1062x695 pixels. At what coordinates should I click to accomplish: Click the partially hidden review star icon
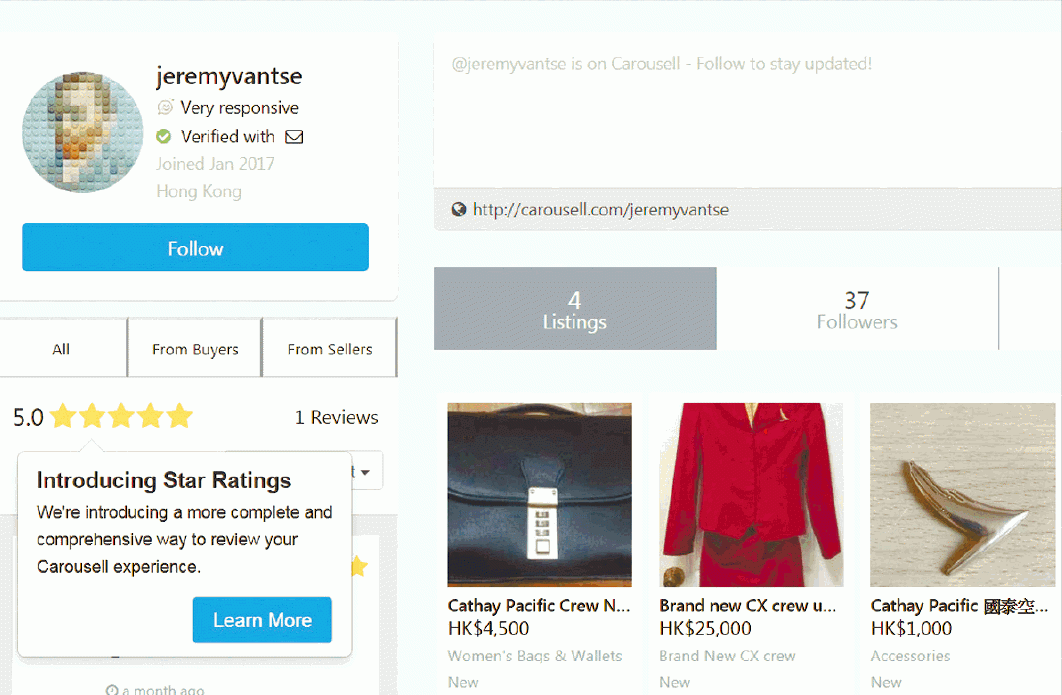point(359,566)
